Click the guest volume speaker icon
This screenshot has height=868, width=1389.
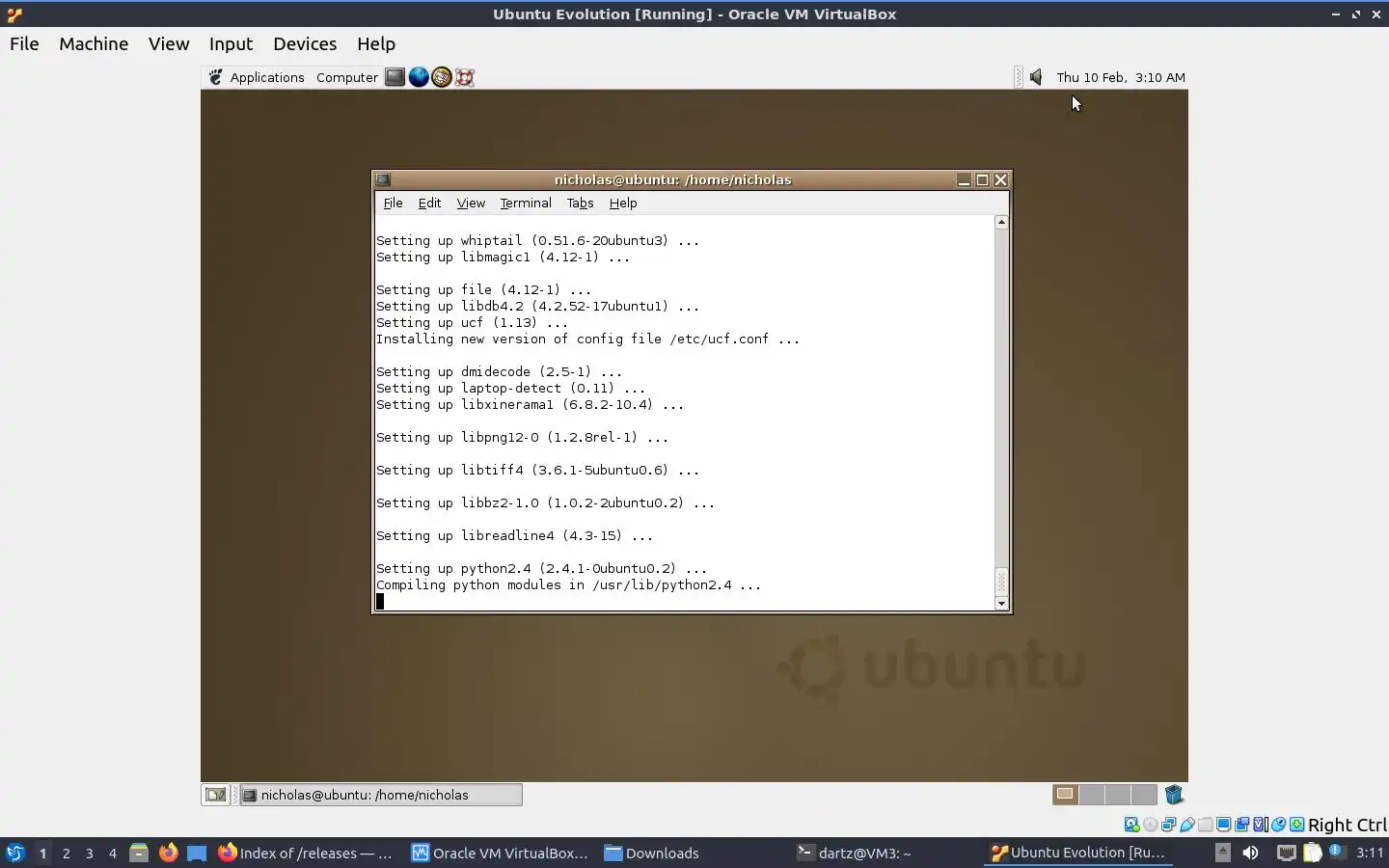(1036, 77)
